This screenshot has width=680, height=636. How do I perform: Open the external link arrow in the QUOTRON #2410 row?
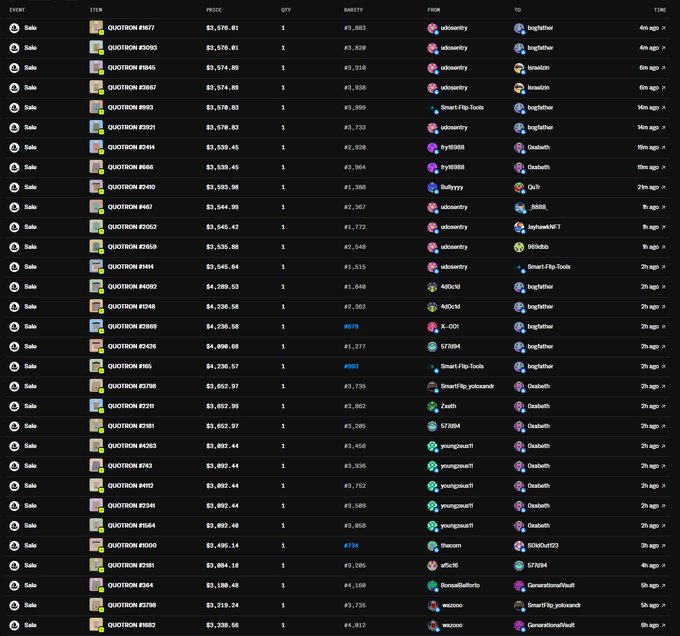click(663, 187)
